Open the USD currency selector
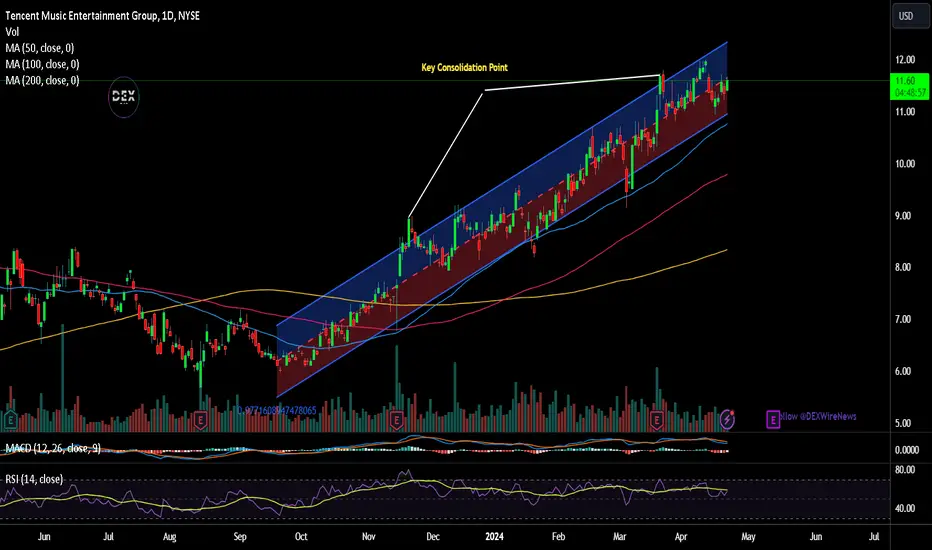The width and height of the screenshot is (932, 550). click(911, 15)
